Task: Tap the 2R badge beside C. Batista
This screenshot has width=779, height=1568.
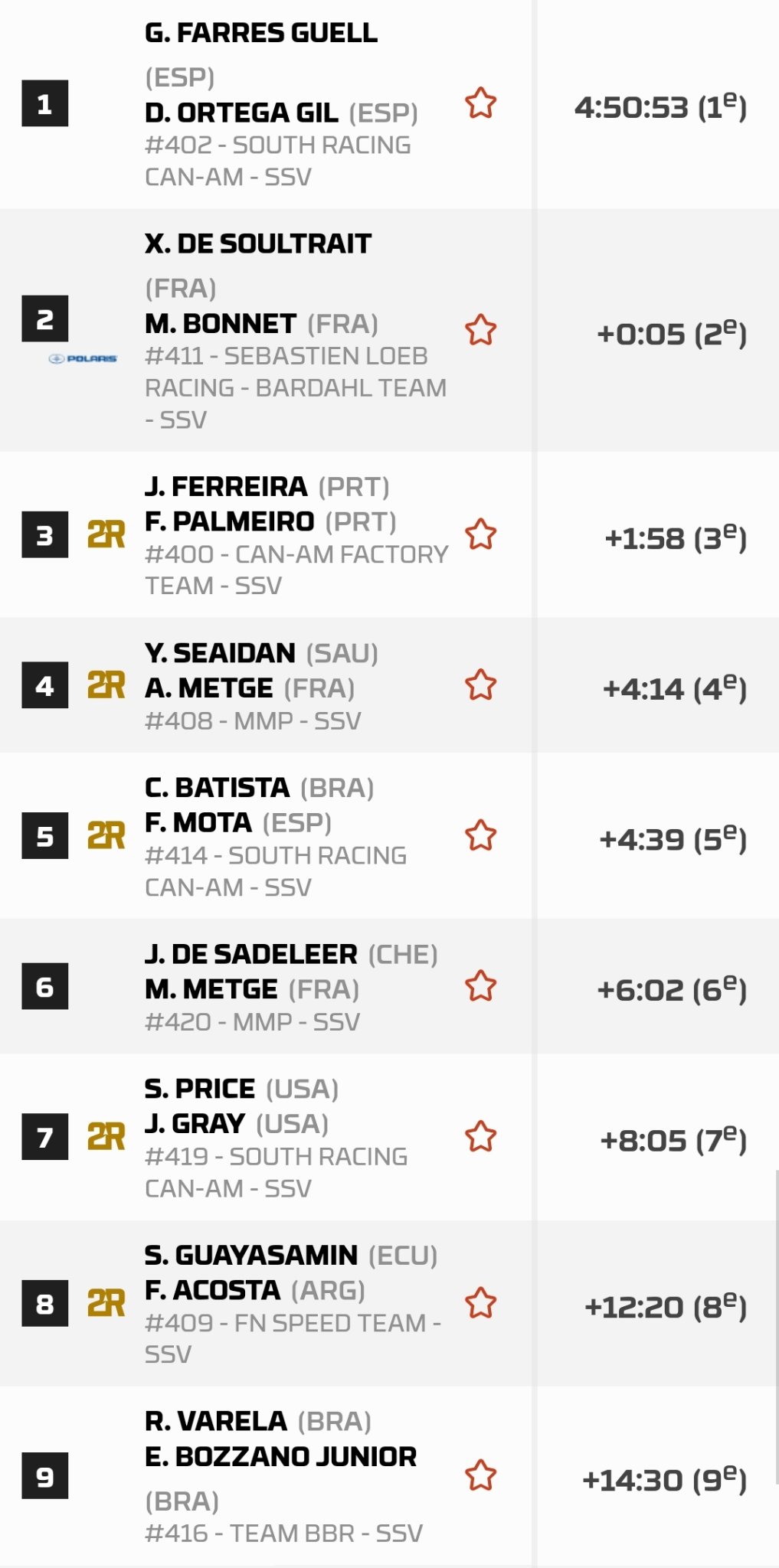Action: pyautogui.click(x=106, y=835)
